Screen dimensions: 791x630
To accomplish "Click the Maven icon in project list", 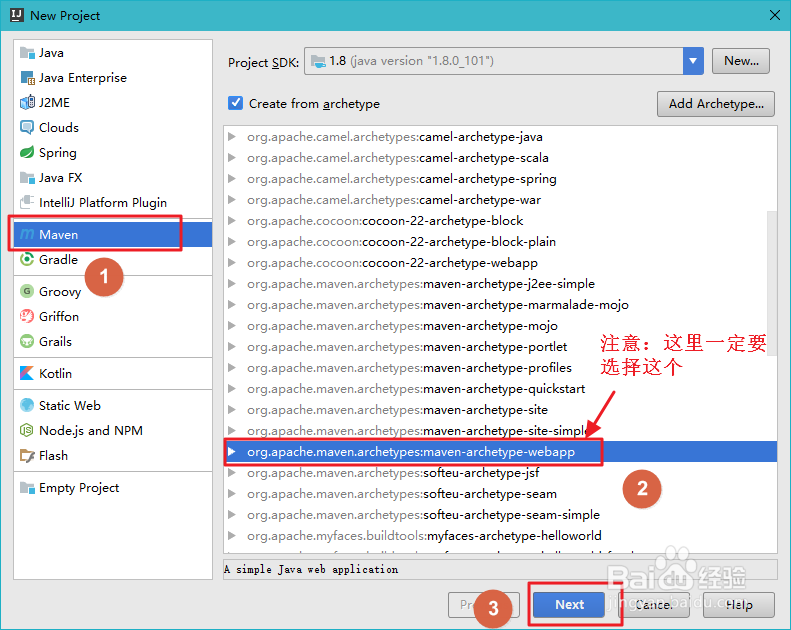I will click(27, 235).
